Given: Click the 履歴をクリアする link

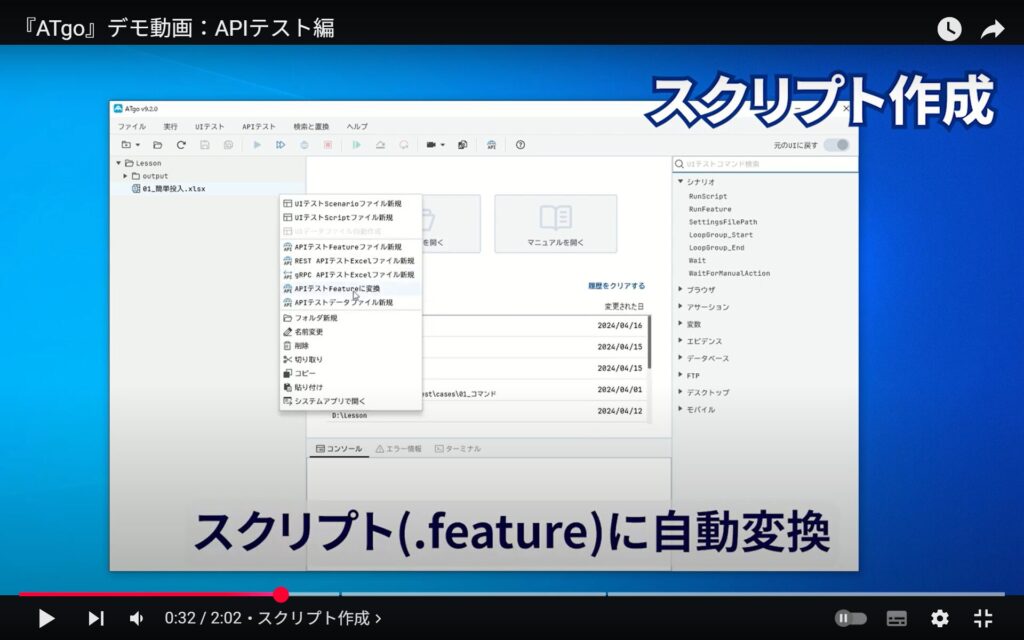Looking at the screenshot, I should tap(616, 286).
